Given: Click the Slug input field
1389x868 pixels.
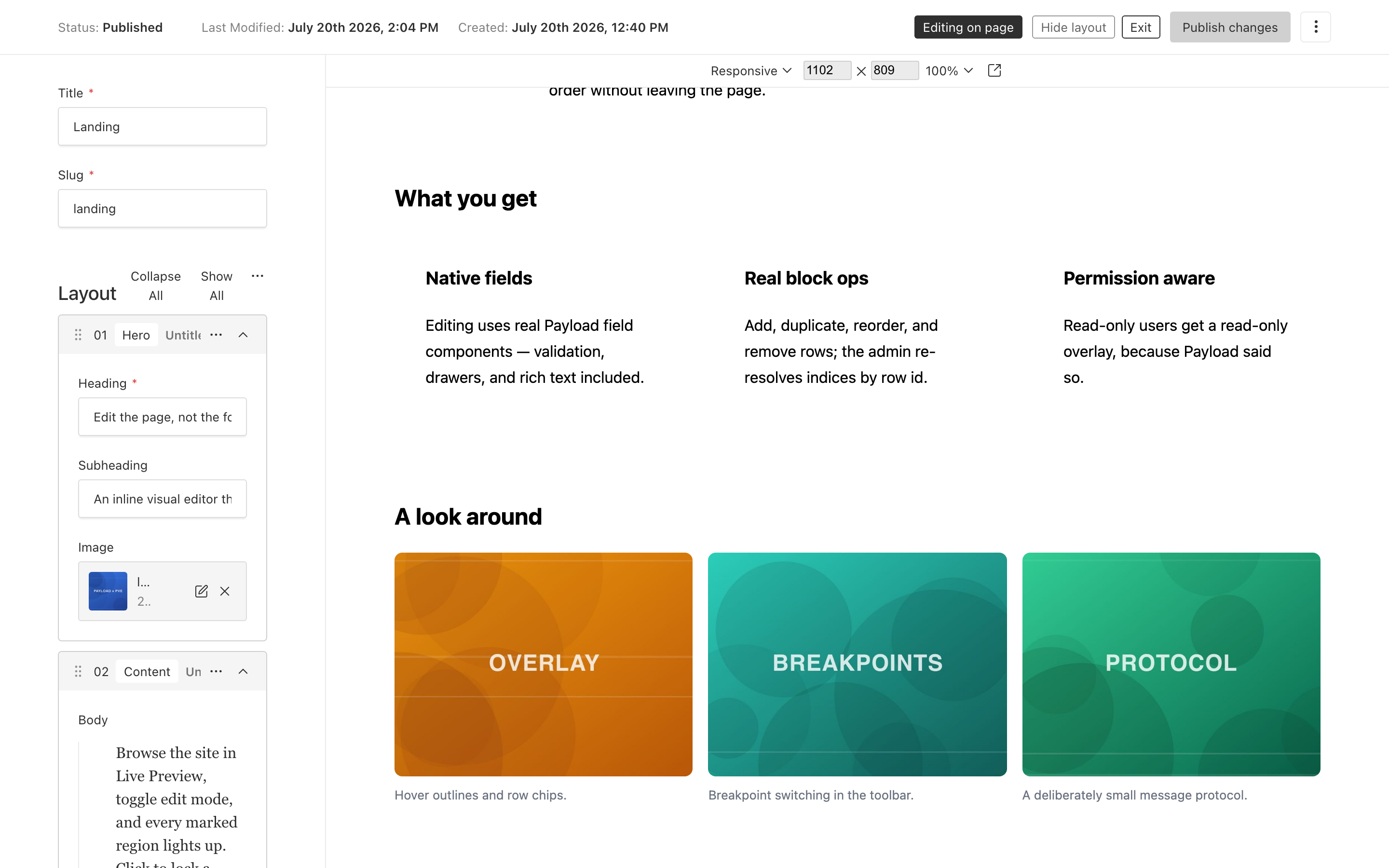Looking at the screenshot, I should click(x=163, y=208).
